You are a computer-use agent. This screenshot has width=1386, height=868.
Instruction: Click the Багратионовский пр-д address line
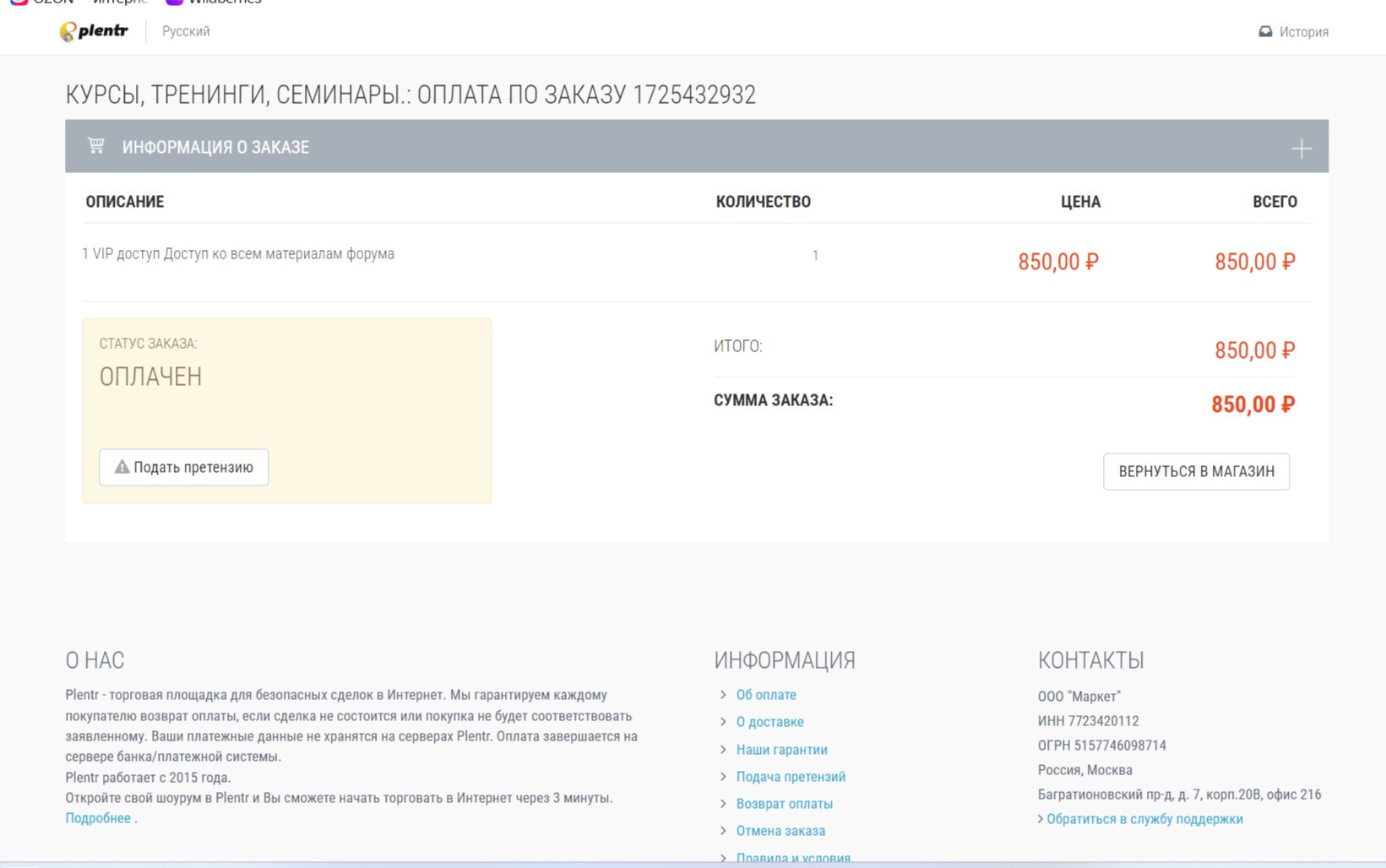point(1179,795)
